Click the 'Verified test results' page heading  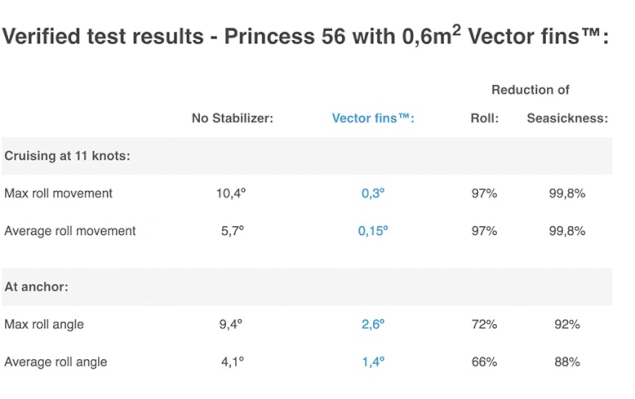(x=305, y=36)
